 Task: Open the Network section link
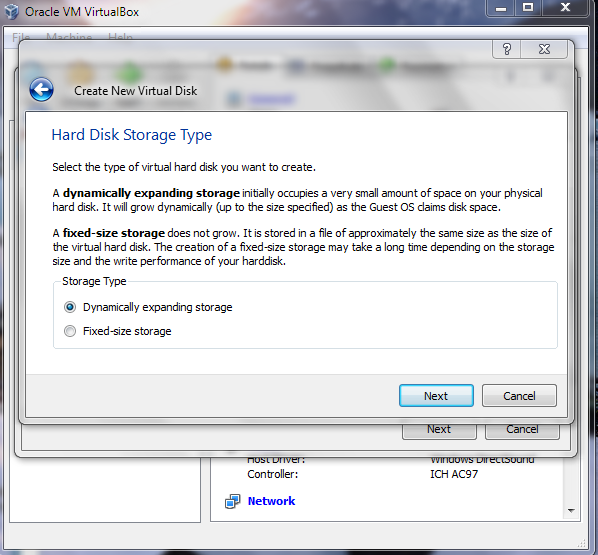271,501
